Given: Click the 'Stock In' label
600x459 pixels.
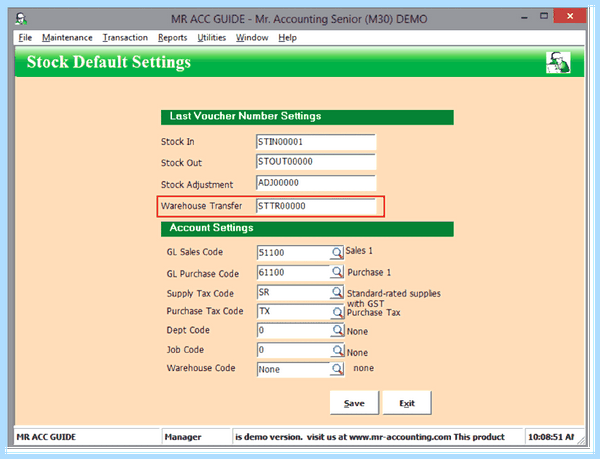Looking at the screenshot, I should 178,142.
